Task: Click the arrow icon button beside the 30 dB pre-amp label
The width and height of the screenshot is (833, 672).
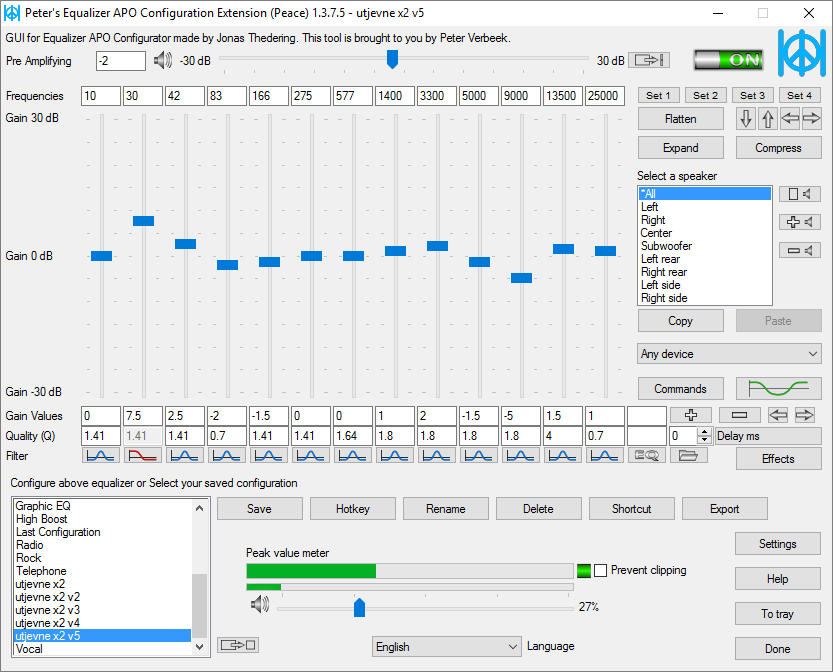Action: [x=649, y=60]
